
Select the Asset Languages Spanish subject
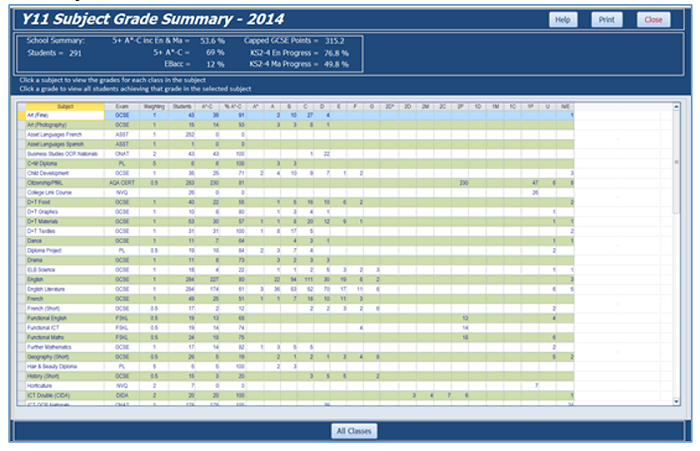(65, 144)
